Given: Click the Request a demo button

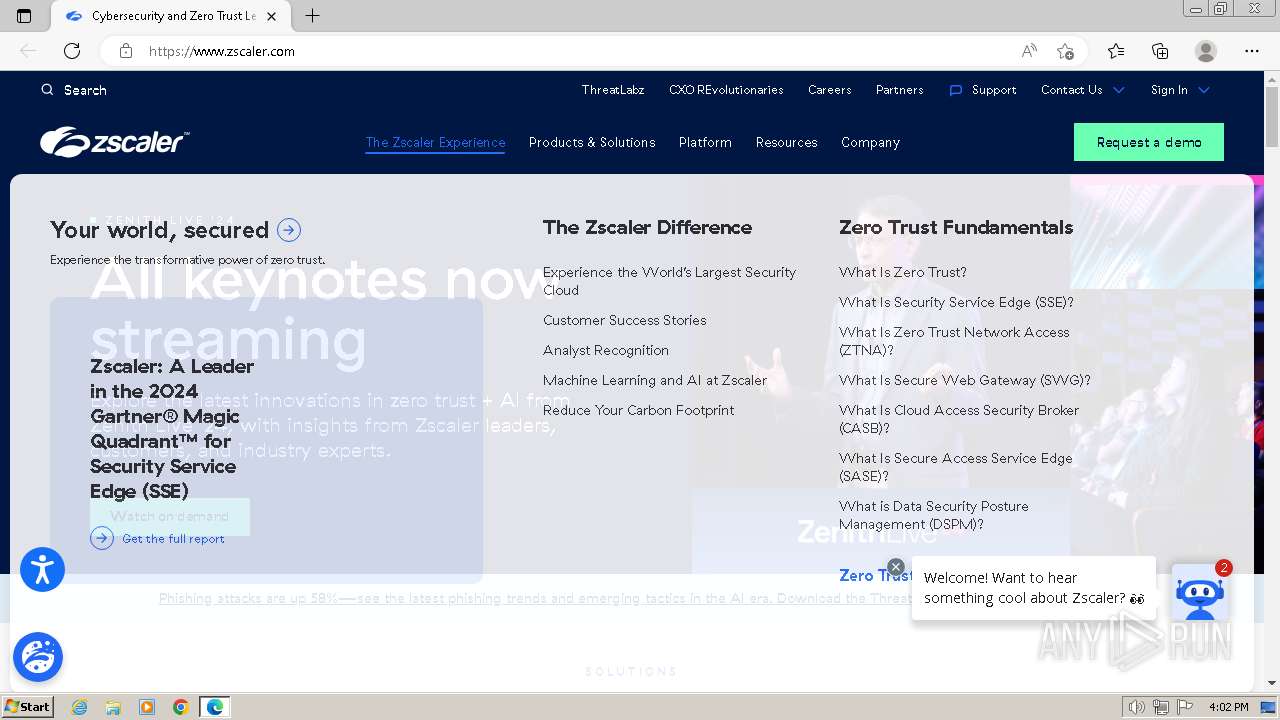Looking at the screenshot, I should point(1149,142).
